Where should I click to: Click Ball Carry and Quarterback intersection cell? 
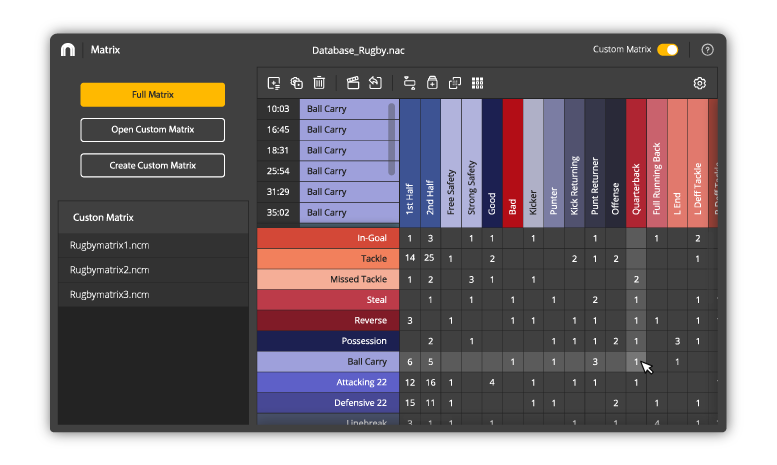click(636, 362)
